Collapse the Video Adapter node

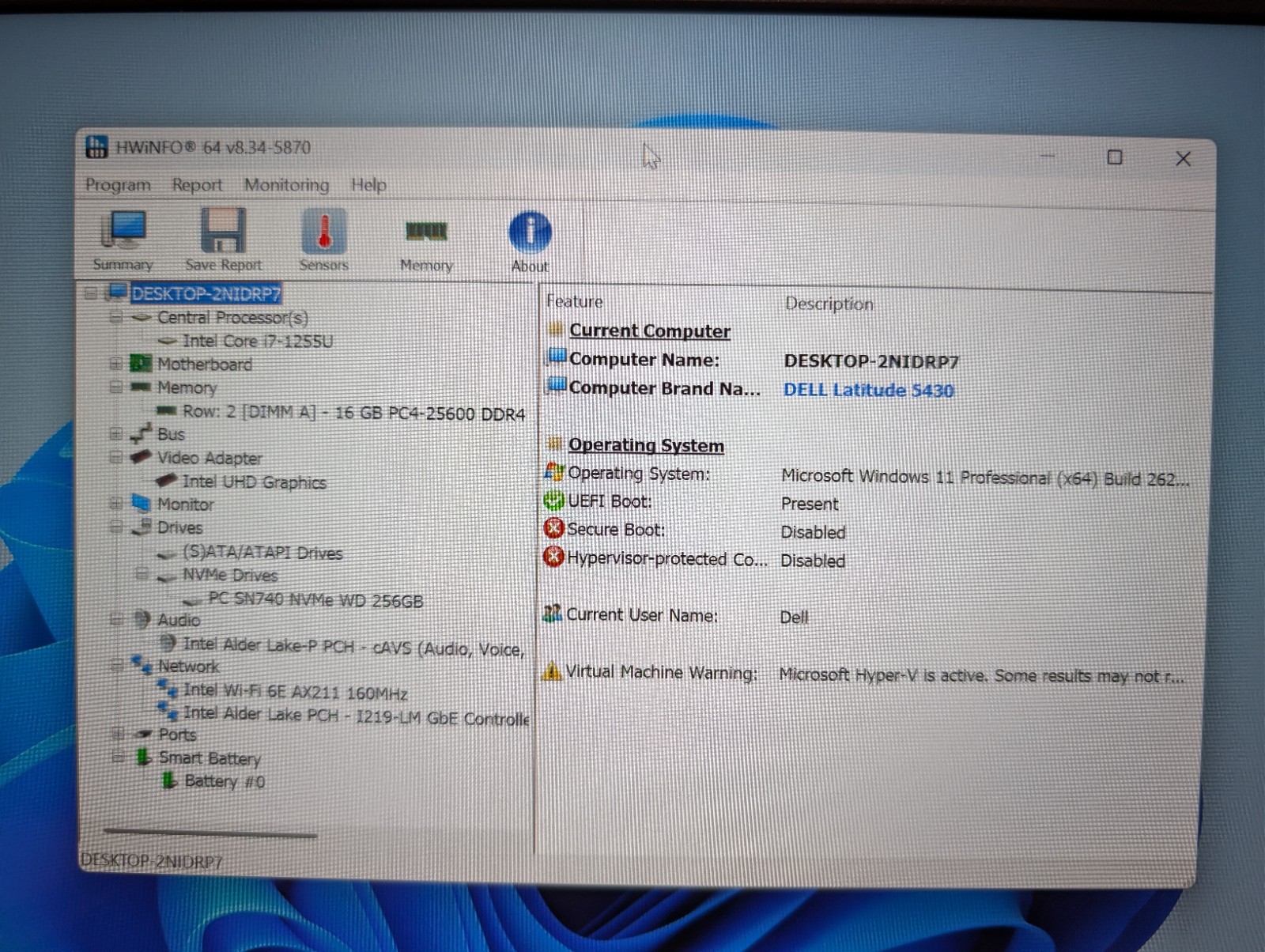tap(116, 457)
